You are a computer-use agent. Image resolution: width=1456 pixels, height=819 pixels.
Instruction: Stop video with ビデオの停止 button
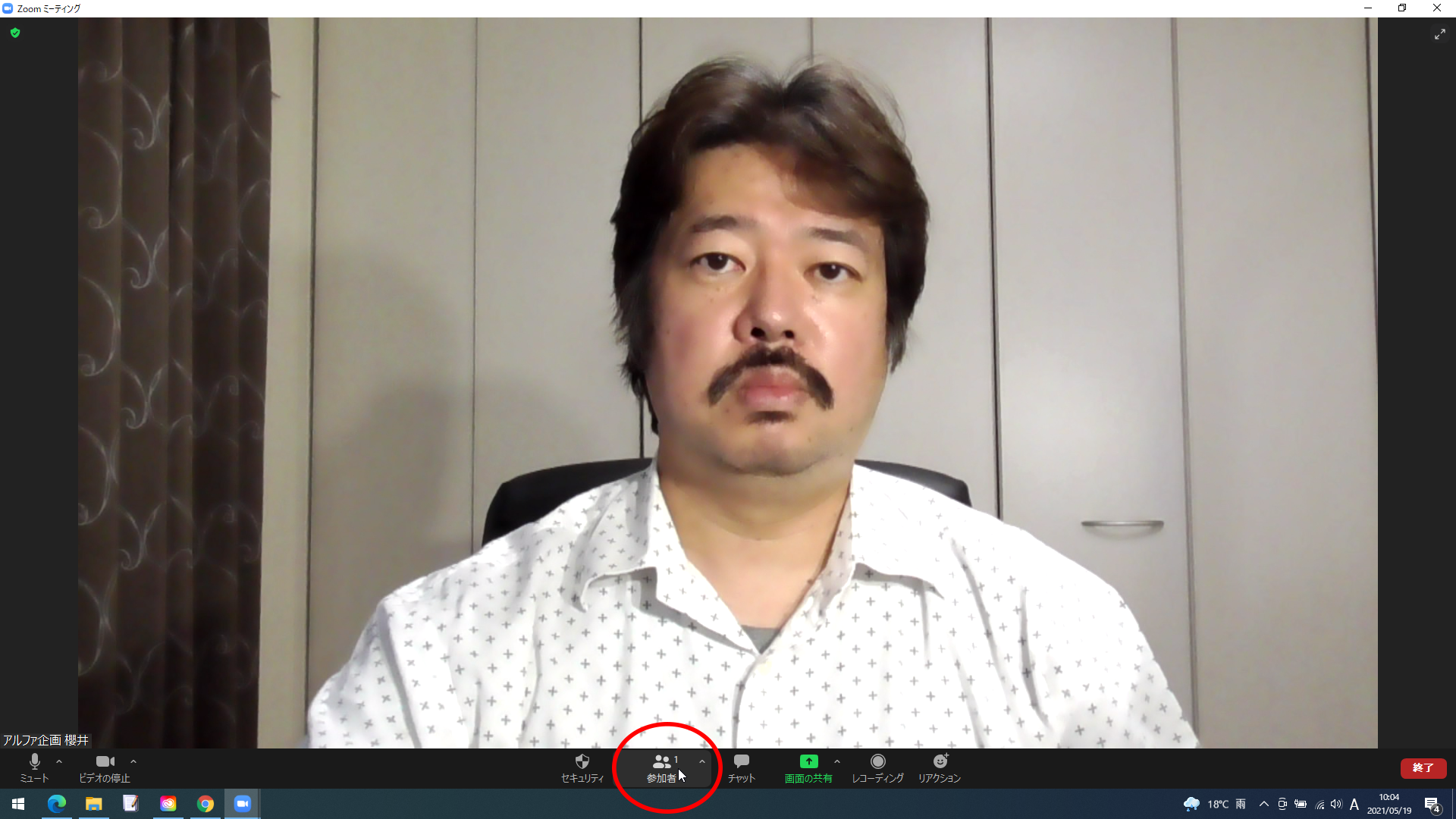(105, 768)
